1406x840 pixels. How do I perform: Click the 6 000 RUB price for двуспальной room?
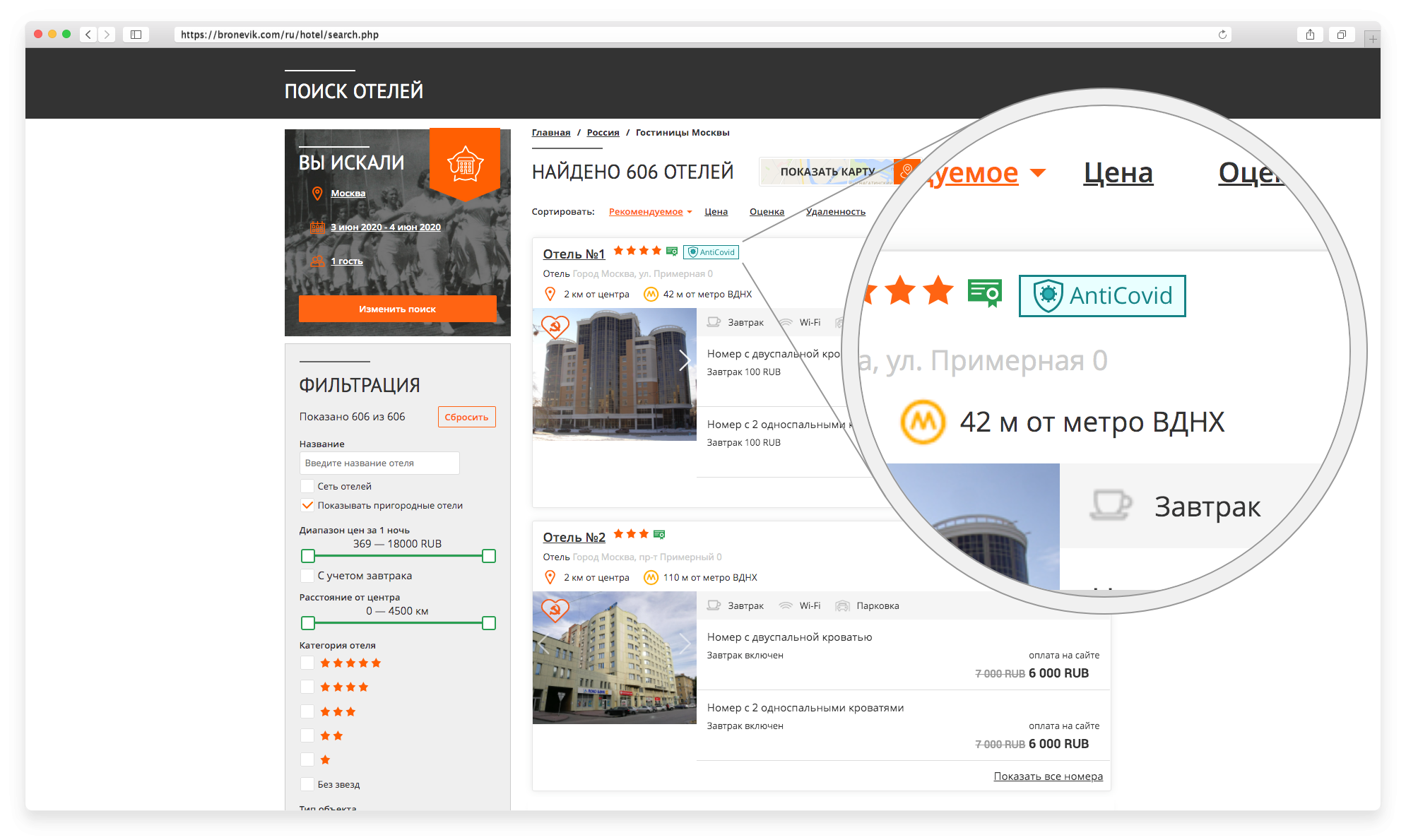(x=1058, y=673)
